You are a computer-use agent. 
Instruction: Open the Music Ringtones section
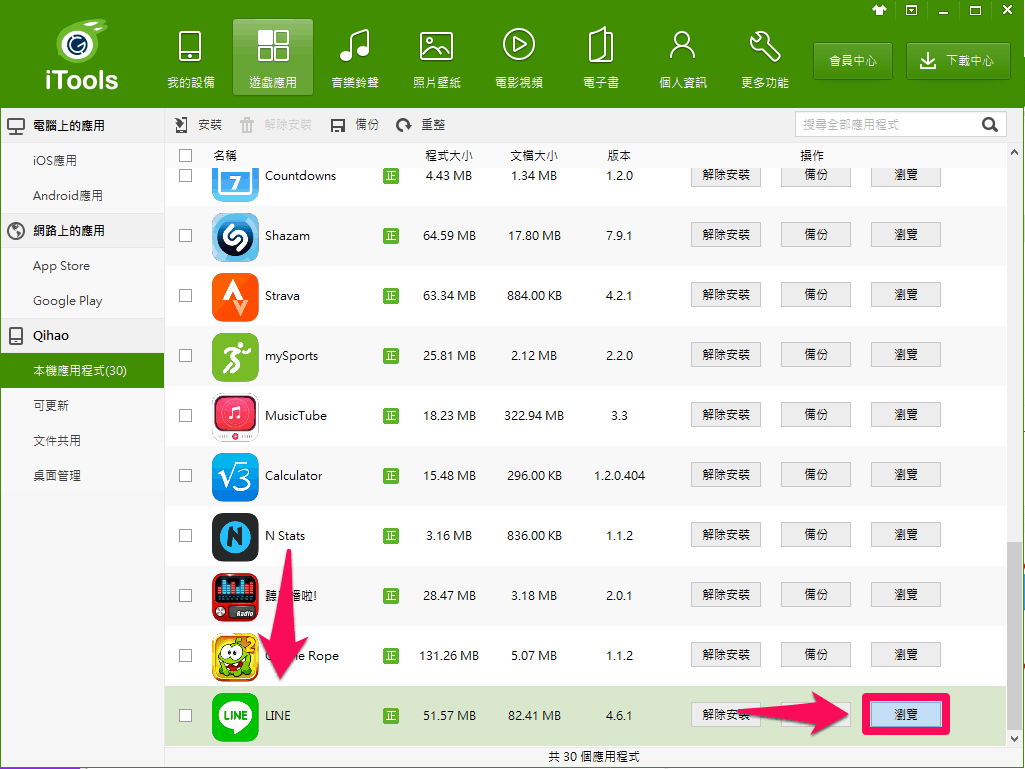click(355, 58)
